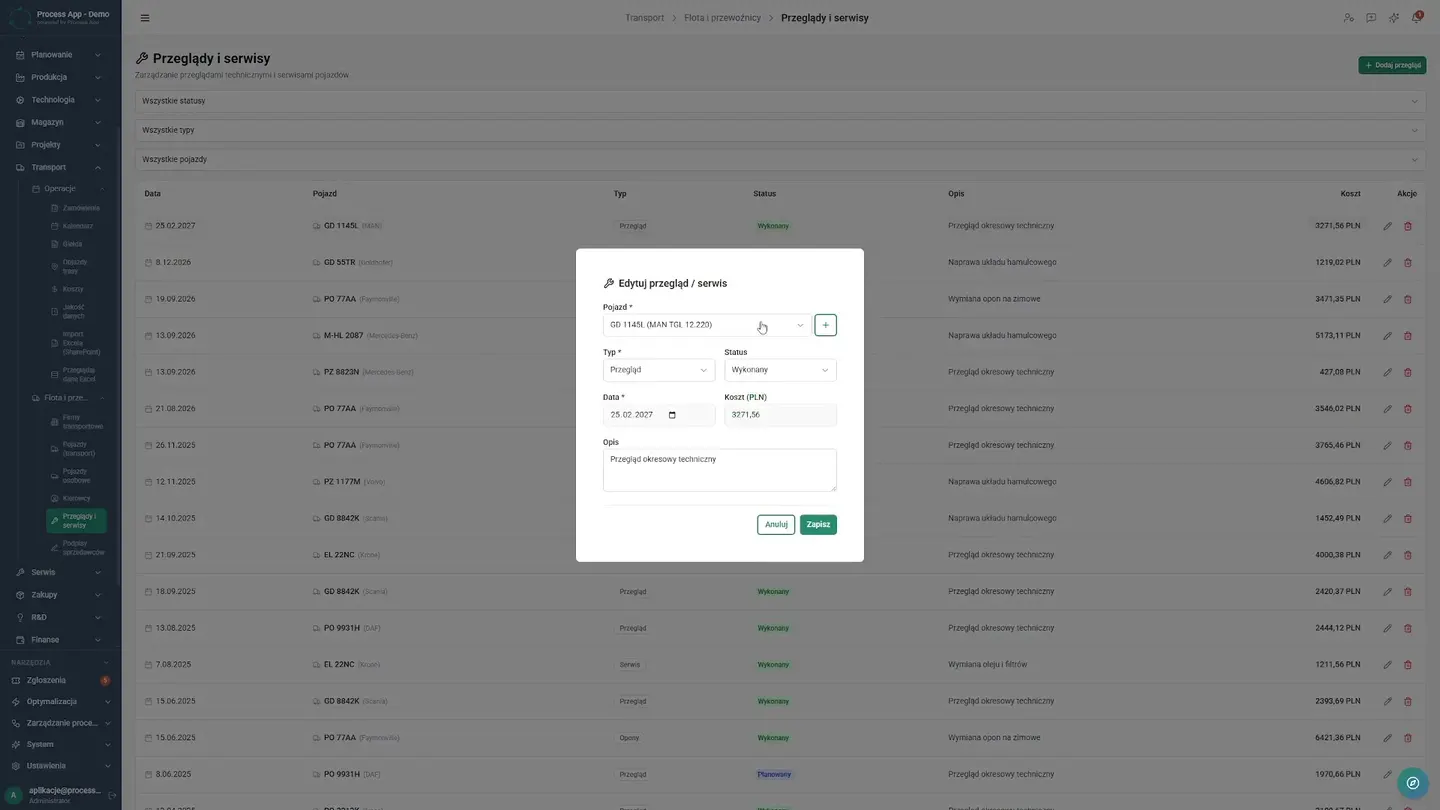Open the hamburger menu icon

pos(145,18)
